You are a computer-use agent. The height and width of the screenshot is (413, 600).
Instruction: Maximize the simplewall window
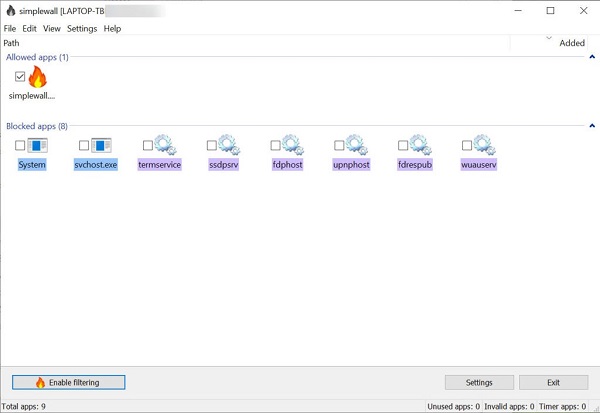click(550, 11)
